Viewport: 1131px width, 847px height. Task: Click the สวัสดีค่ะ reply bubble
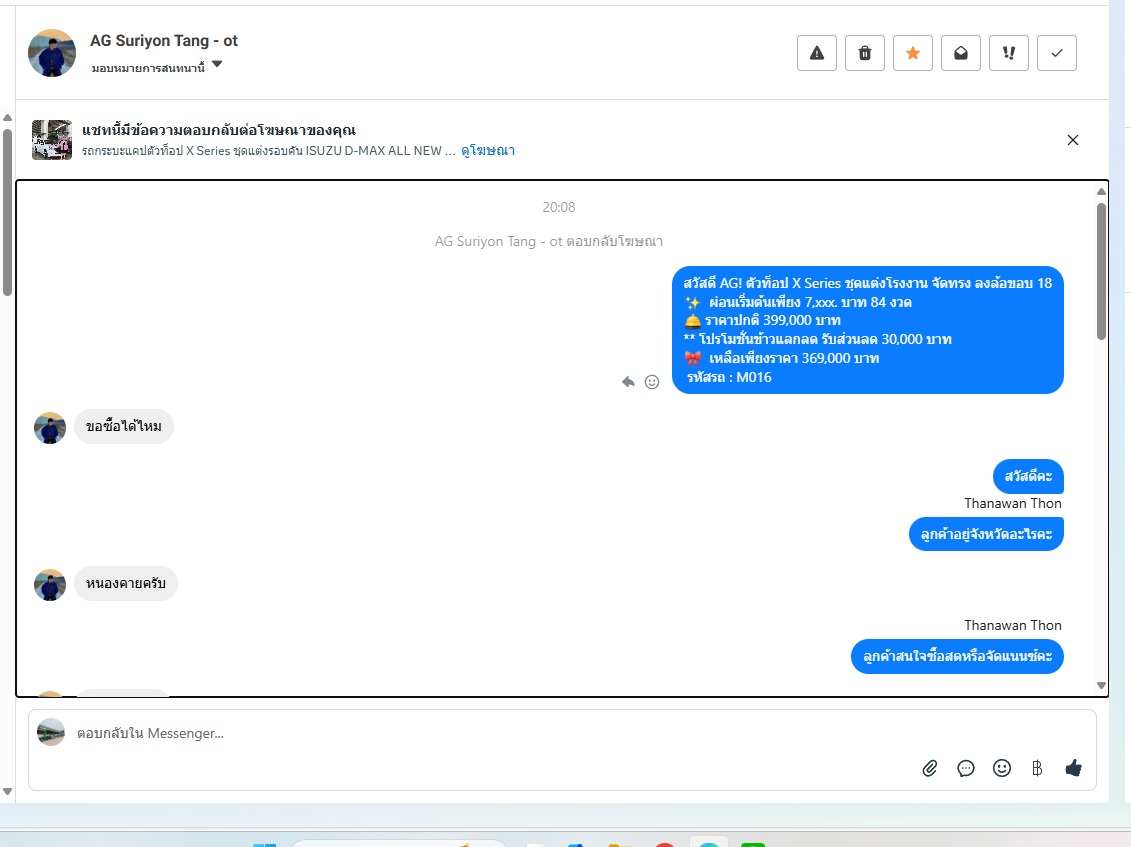[1029, 476]
